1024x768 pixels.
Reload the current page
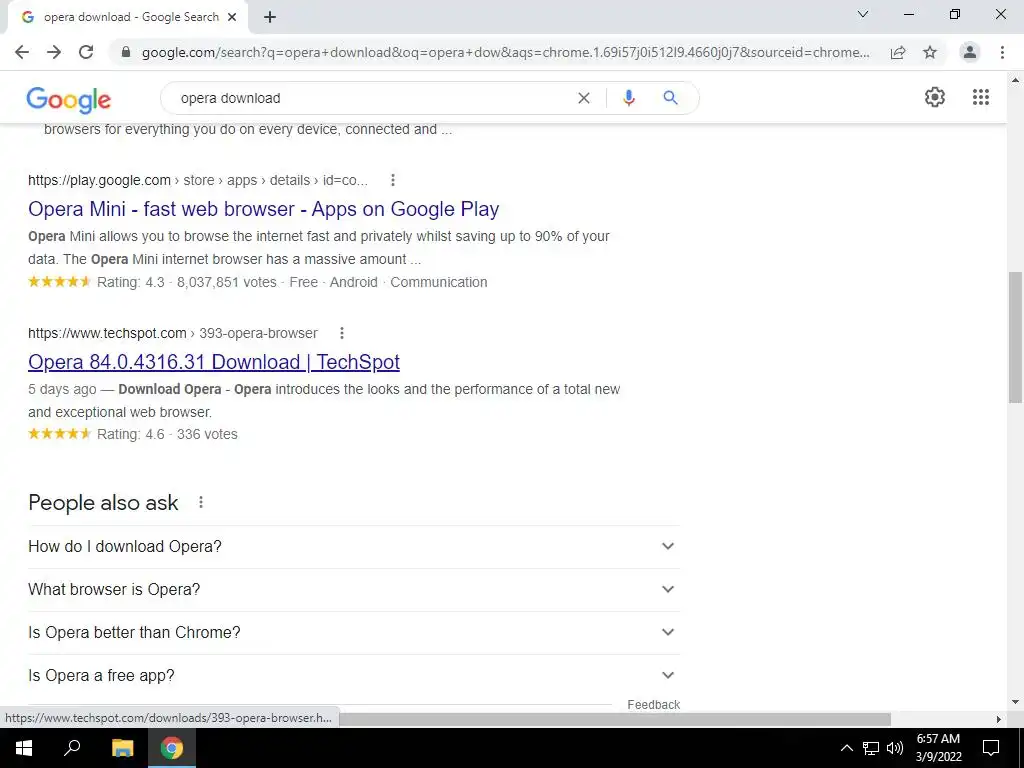(86, 52)
